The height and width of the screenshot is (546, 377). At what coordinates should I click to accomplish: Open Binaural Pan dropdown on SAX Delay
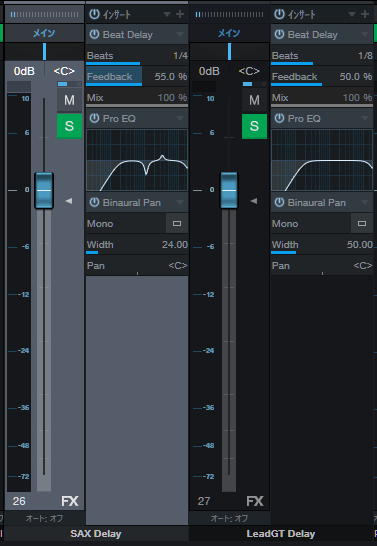[x=180, y=202]
